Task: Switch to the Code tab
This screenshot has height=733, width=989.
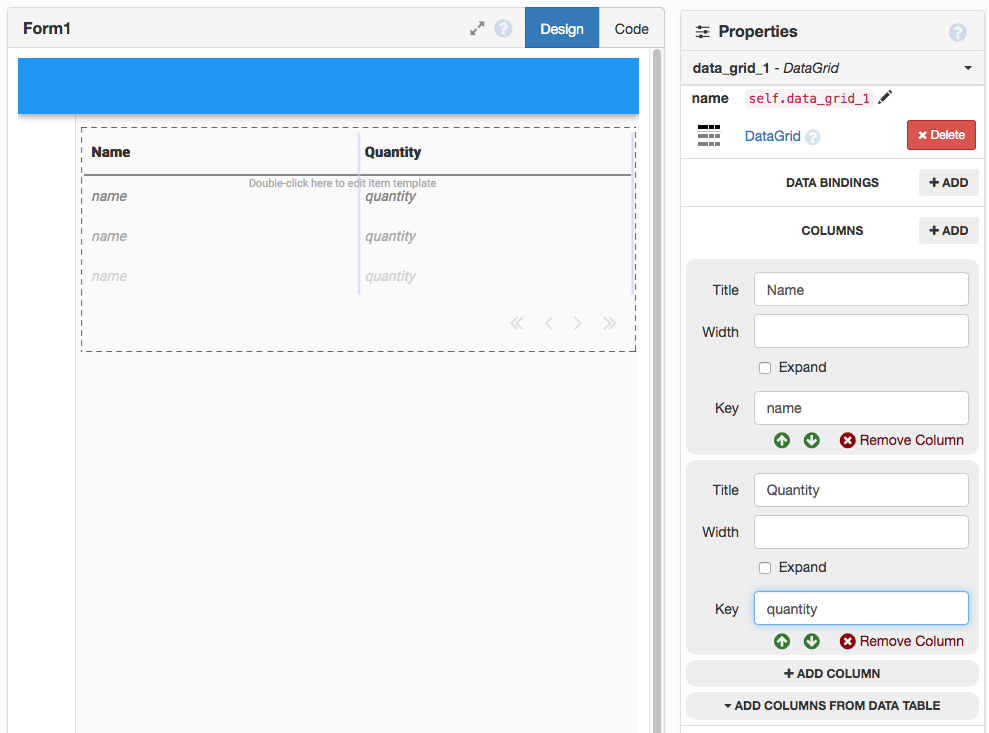Action: click(x=631, y=29)
